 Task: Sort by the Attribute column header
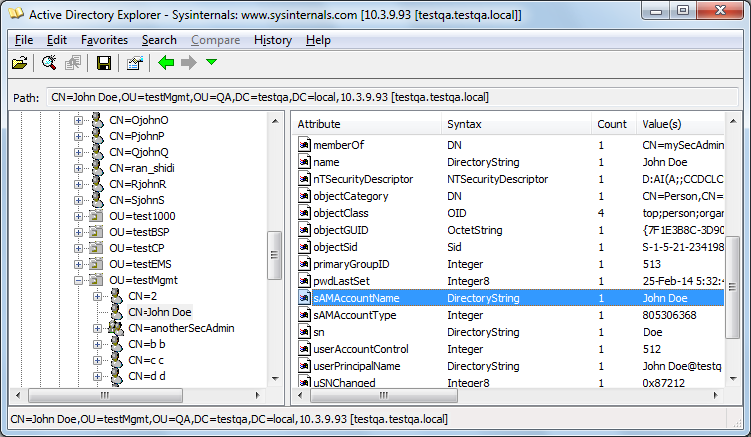pyautogui.click(x=366, y=124)
